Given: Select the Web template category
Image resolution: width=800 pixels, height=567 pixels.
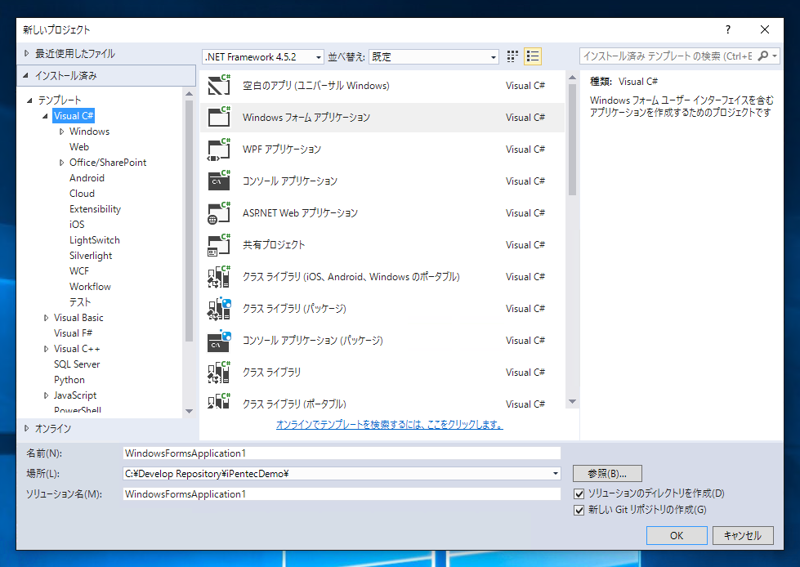Looking at the screenshot, I should (79, 147).
